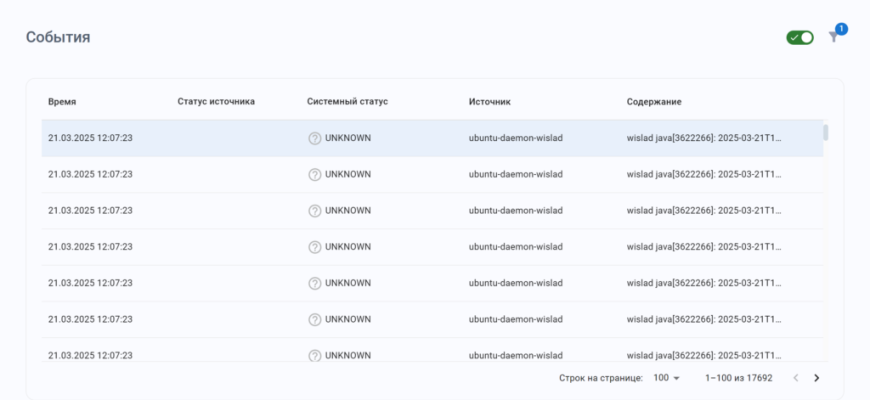Image resolution: width=870 pixels, height=400 pixels.
Task: Click the table vertical scrollbar thumb
Action: (x=825, y=132)
